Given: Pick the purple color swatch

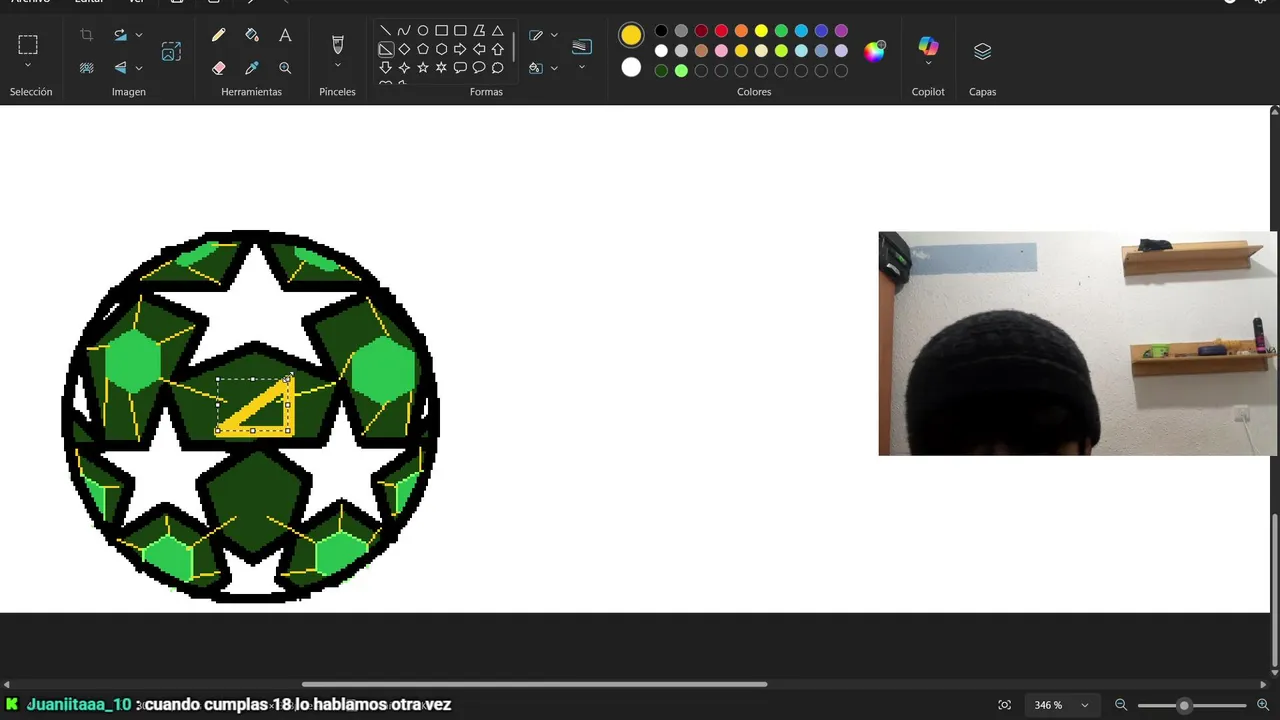Looking at the screenshot, I should coord(841,31).
